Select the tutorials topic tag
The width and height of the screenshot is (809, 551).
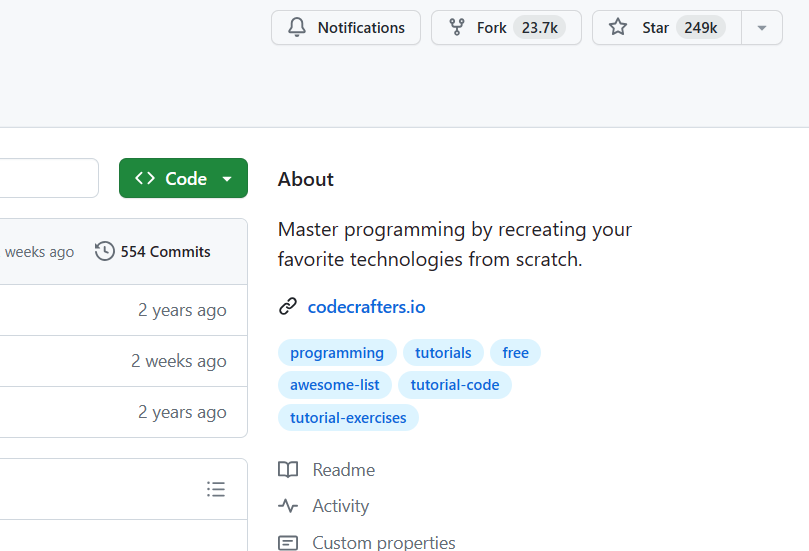coord(443,353)
